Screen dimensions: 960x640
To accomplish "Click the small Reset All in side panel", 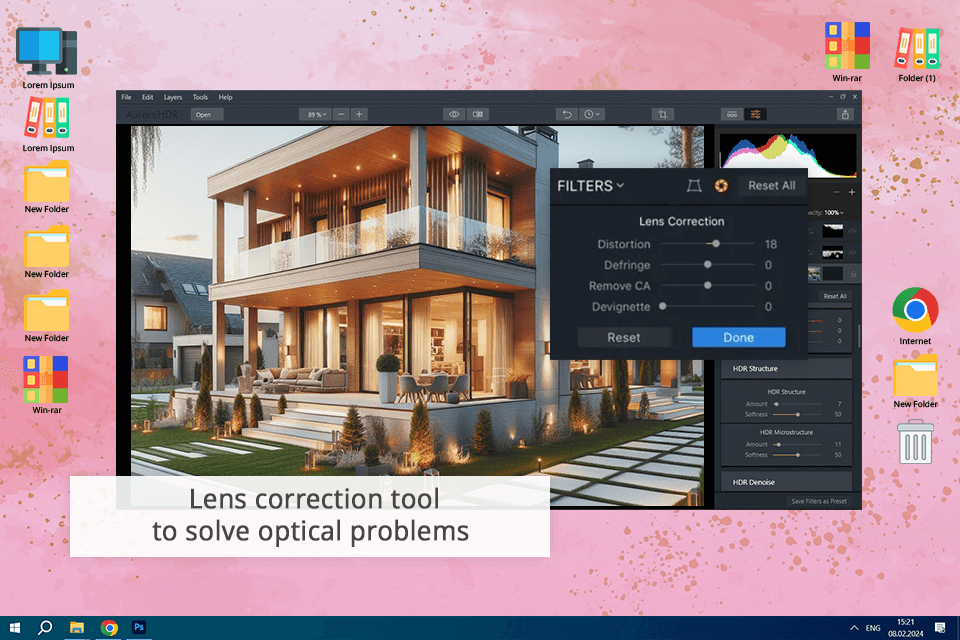I will 834,296.
